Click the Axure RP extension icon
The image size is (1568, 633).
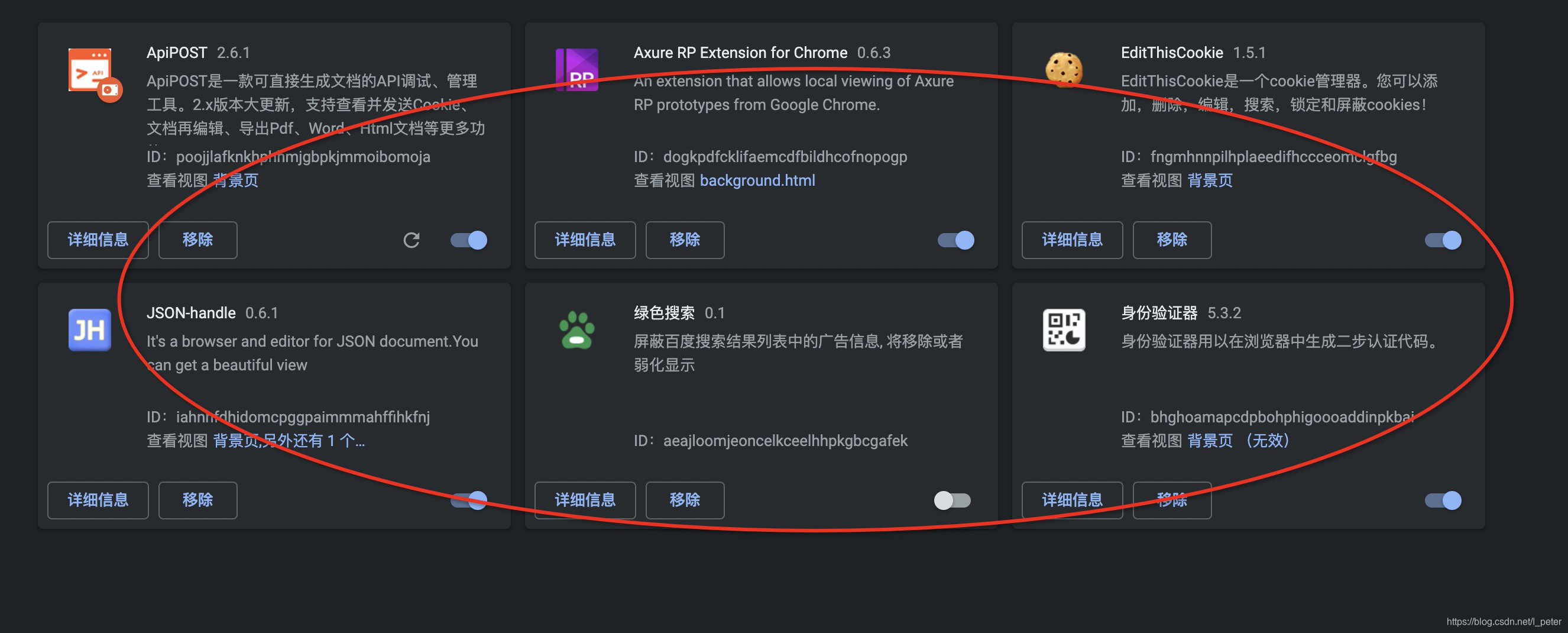576,70
